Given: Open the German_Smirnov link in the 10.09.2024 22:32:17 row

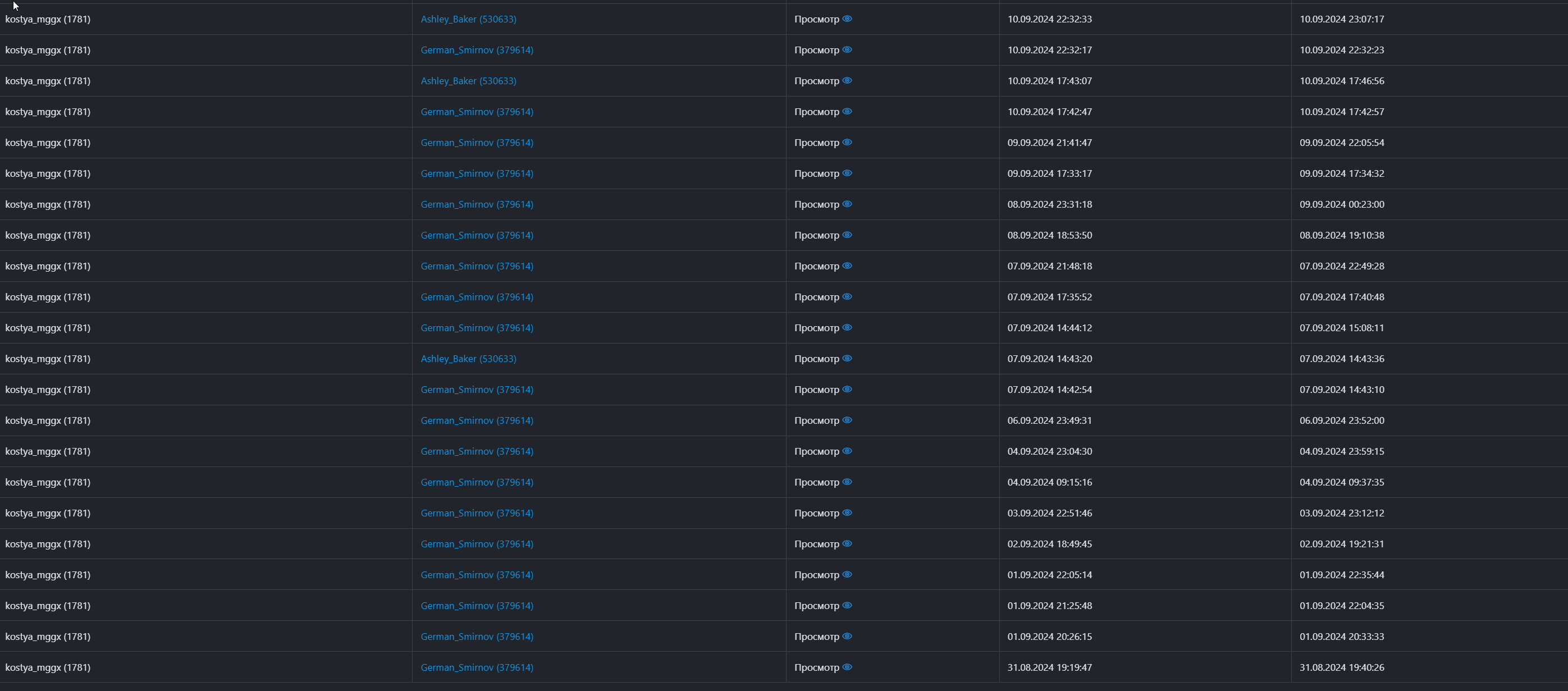Looking at the screenshot, I should [477, 50].
